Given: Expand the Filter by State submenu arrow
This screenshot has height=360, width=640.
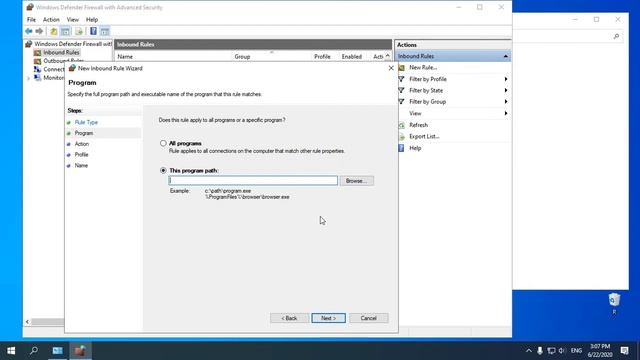Looking at the screenshot, I should point(506,90).
